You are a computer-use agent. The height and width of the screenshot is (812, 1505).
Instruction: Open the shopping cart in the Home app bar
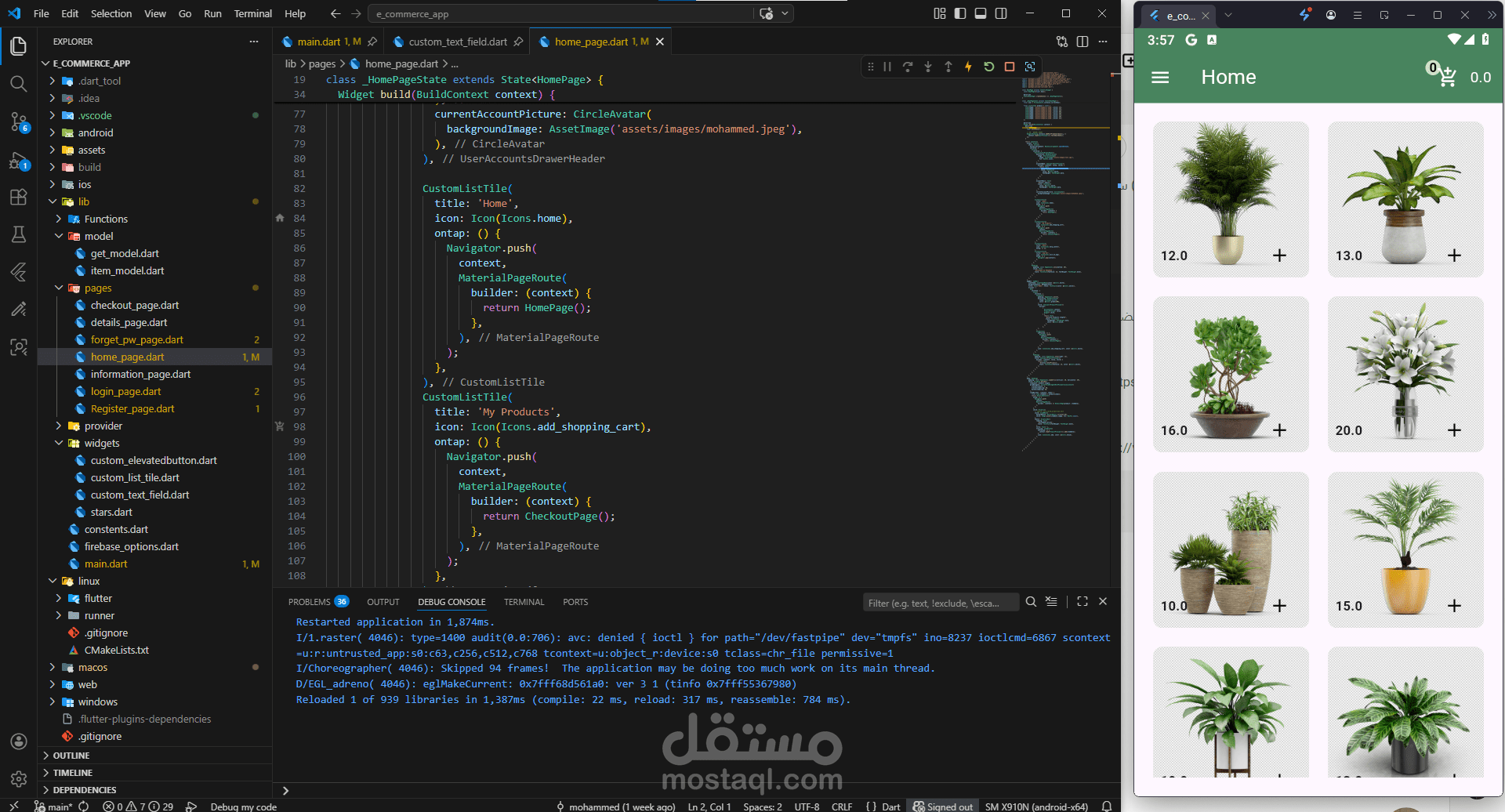[x=1446, y=76]
